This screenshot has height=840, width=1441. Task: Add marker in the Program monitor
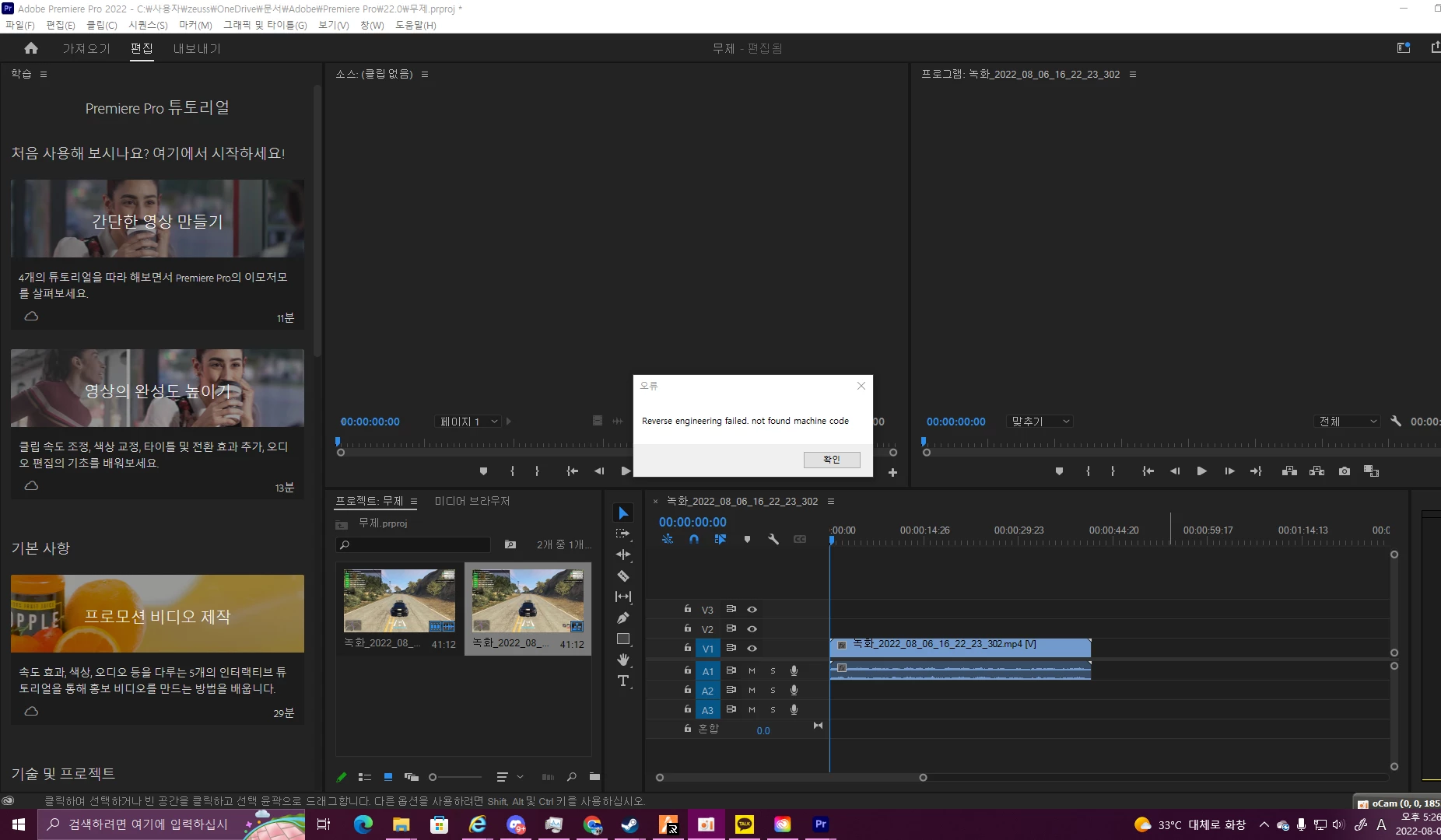click(1059, 471)
